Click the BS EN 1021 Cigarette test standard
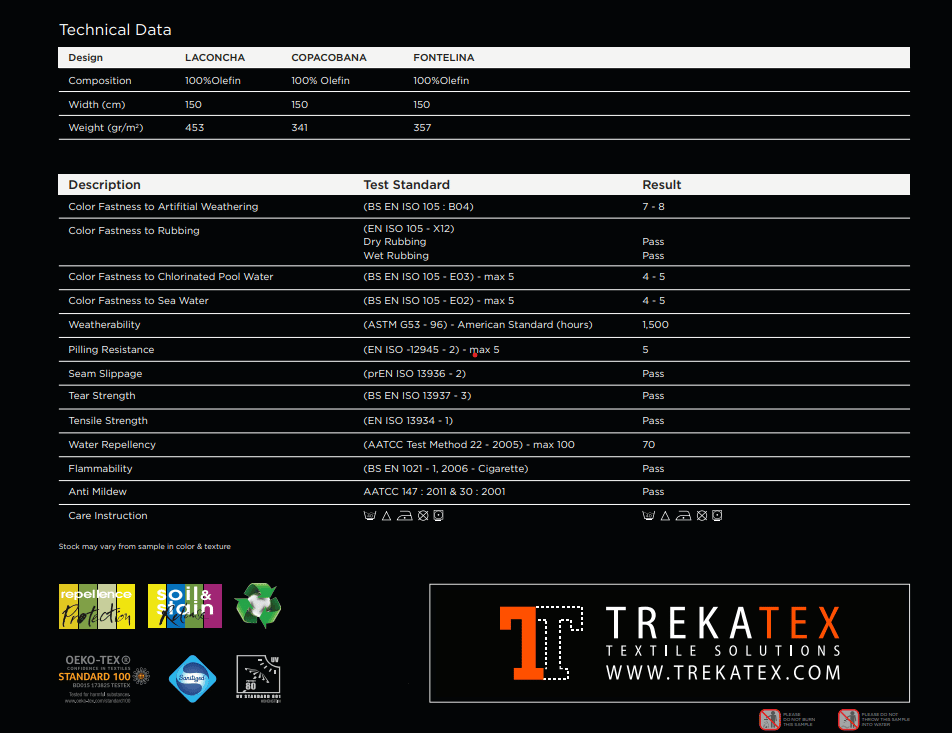The width and height of the screenshot is (952, 733). pos(446,469)
